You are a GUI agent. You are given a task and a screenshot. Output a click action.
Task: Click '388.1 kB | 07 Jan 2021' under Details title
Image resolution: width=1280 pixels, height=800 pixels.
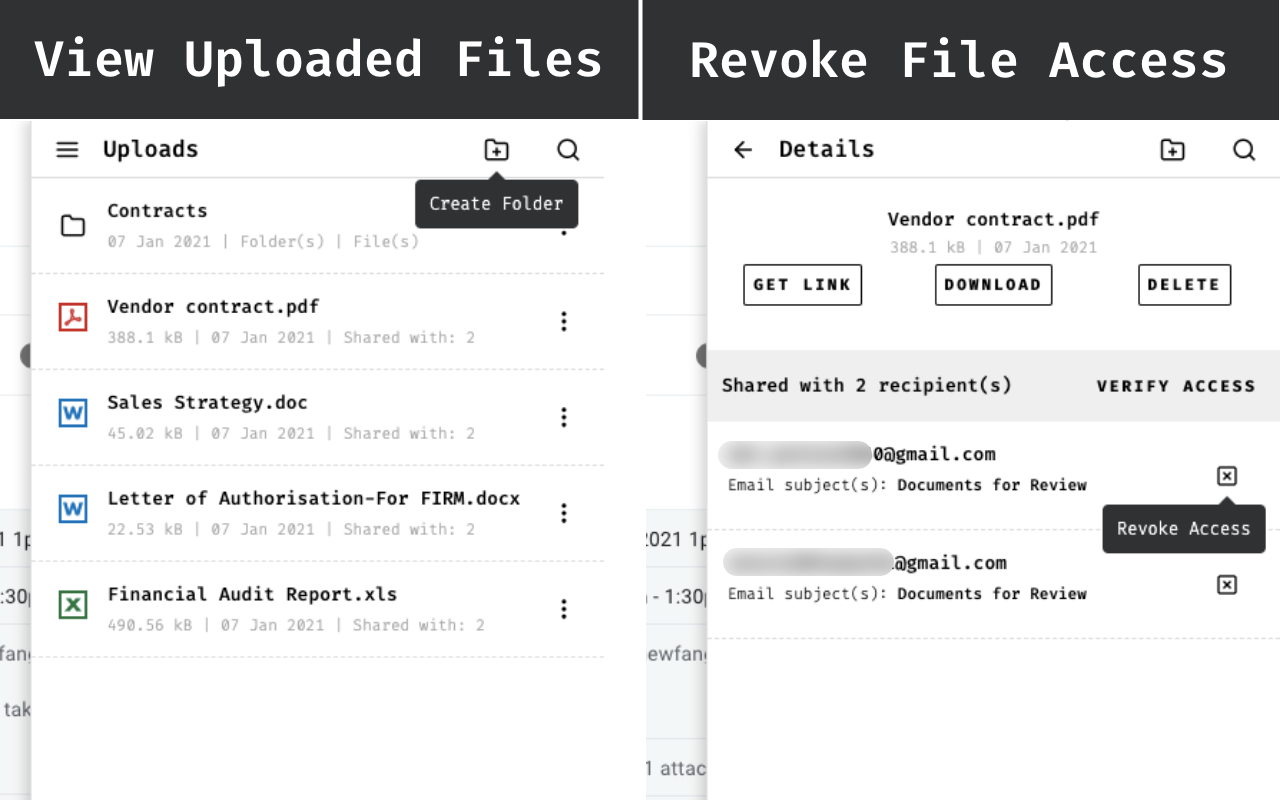[993, 248]
